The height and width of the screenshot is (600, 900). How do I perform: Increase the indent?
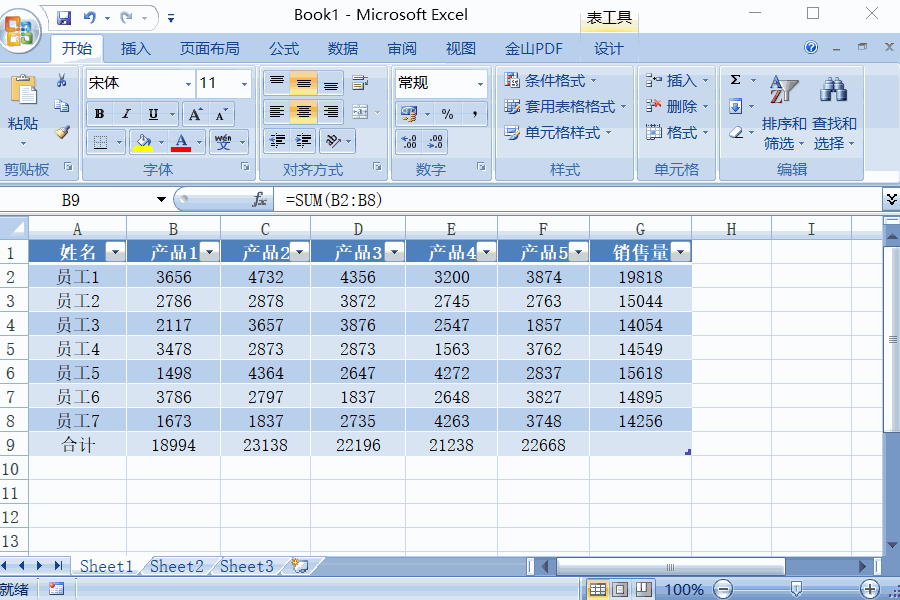304,141
